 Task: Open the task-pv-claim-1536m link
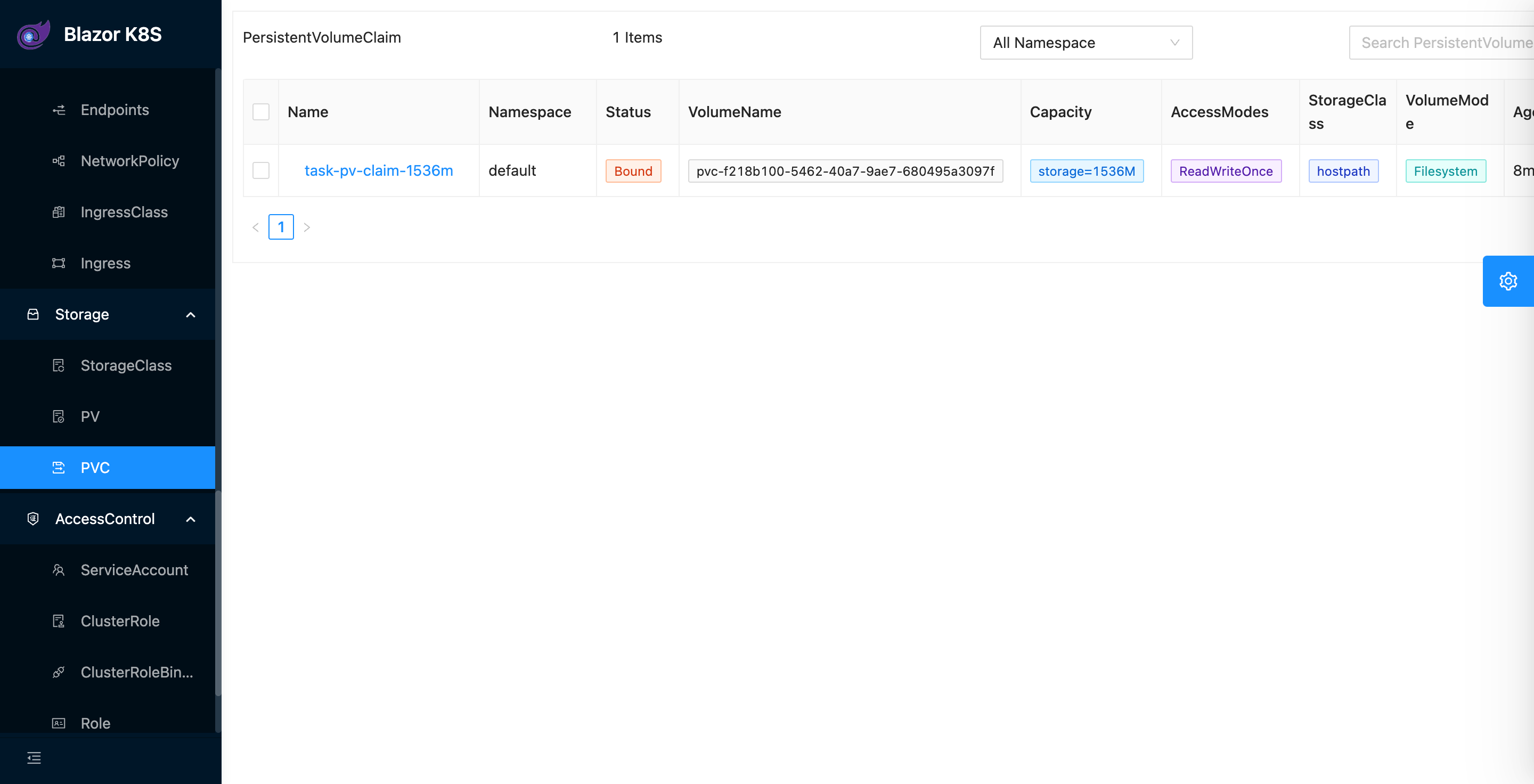click(x=379, y=171)
